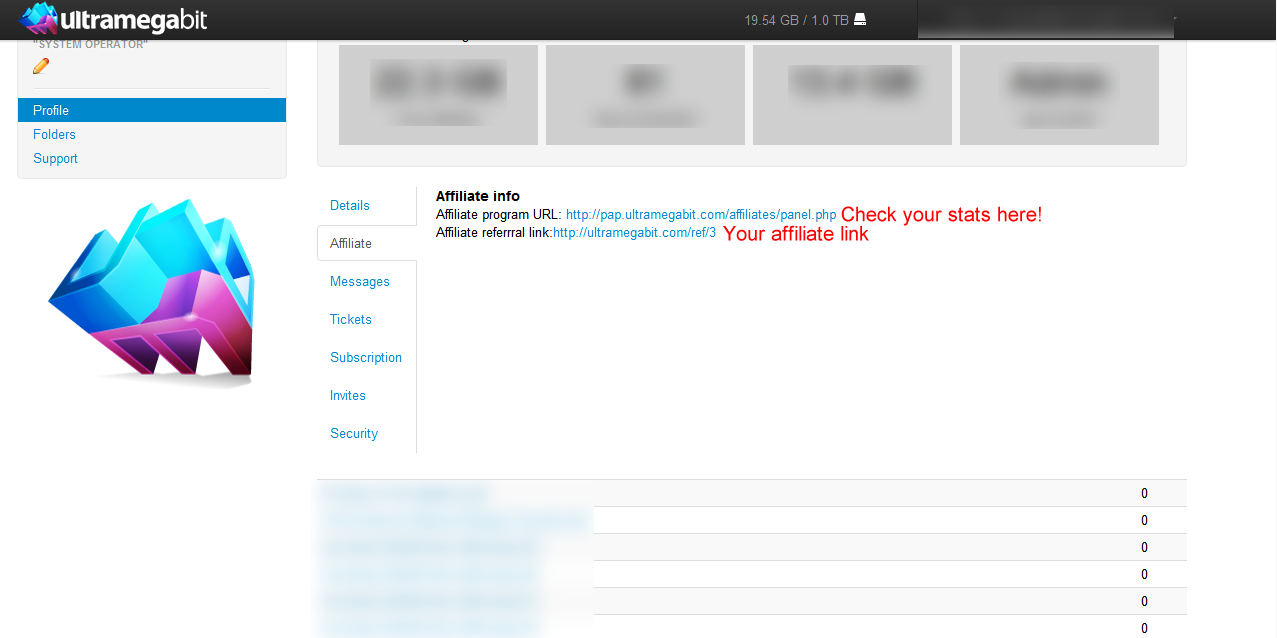Viewport: 1277px width, 638px height.
Task: Click the Ultramegabit logo in header
Action: [x=114, y=19]
